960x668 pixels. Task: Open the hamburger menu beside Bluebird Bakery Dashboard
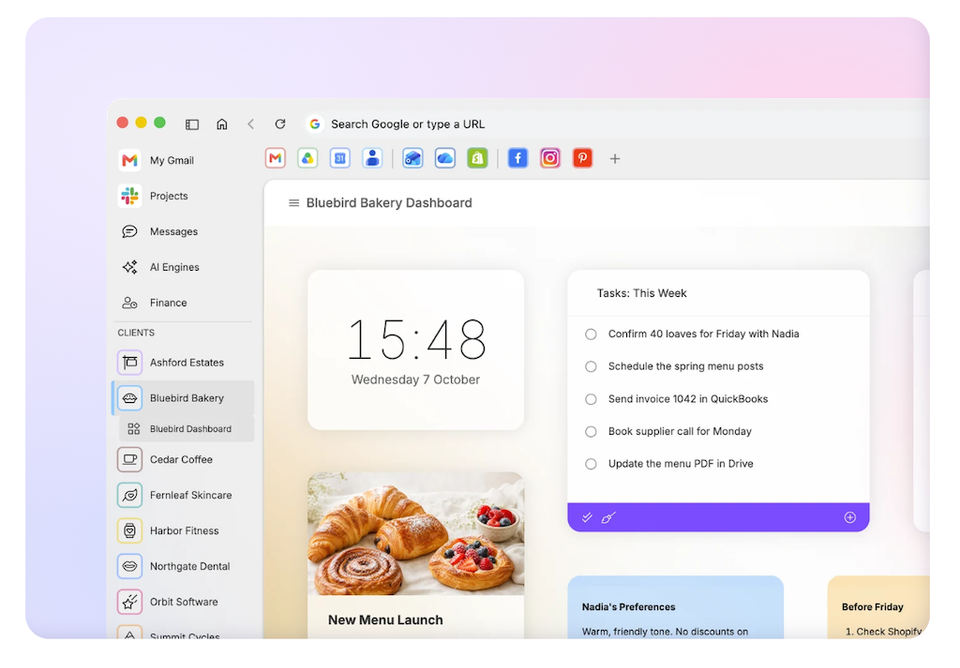294,203
